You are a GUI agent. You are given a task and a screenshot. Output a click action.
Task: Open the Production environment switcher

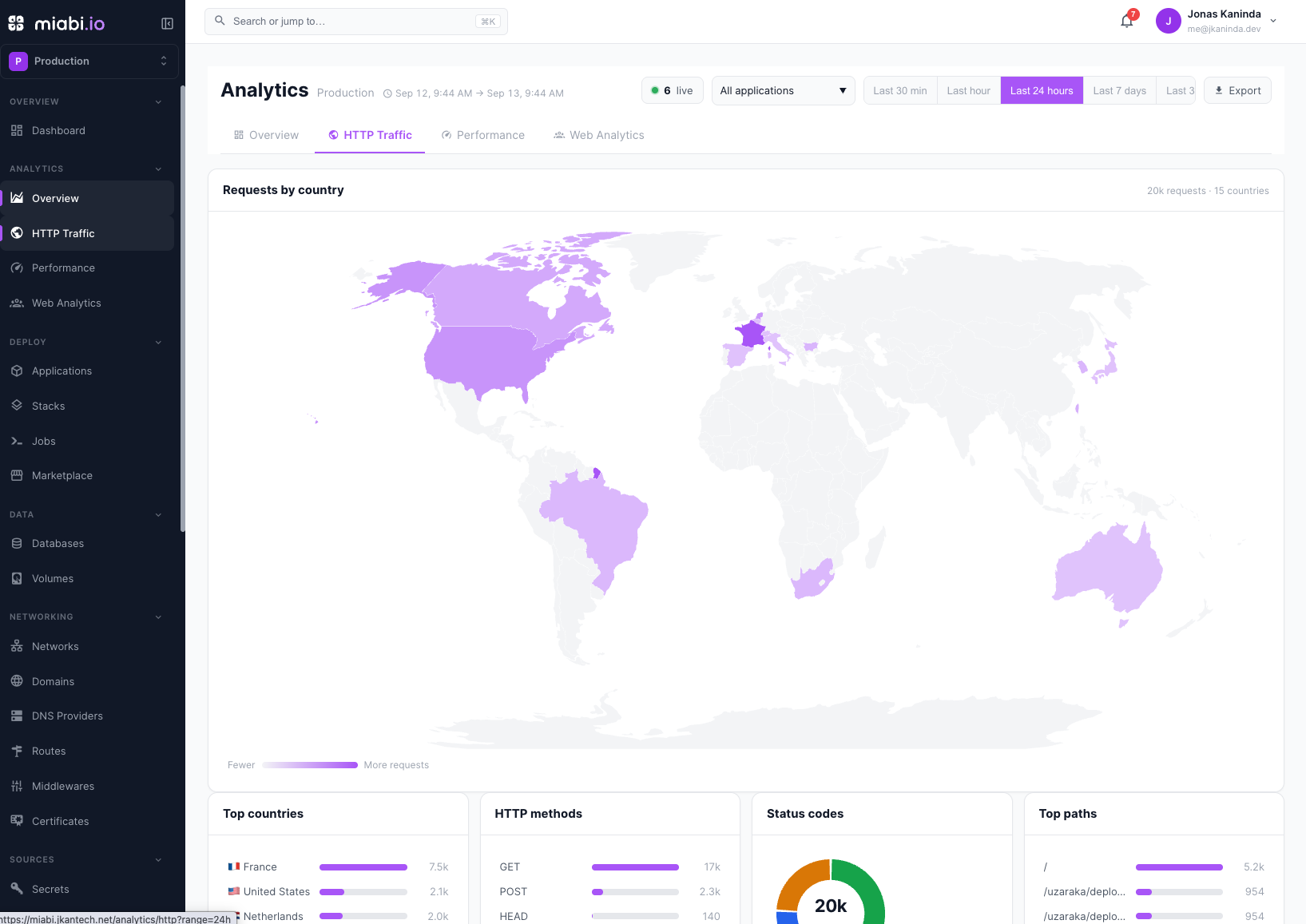(89, 61)
